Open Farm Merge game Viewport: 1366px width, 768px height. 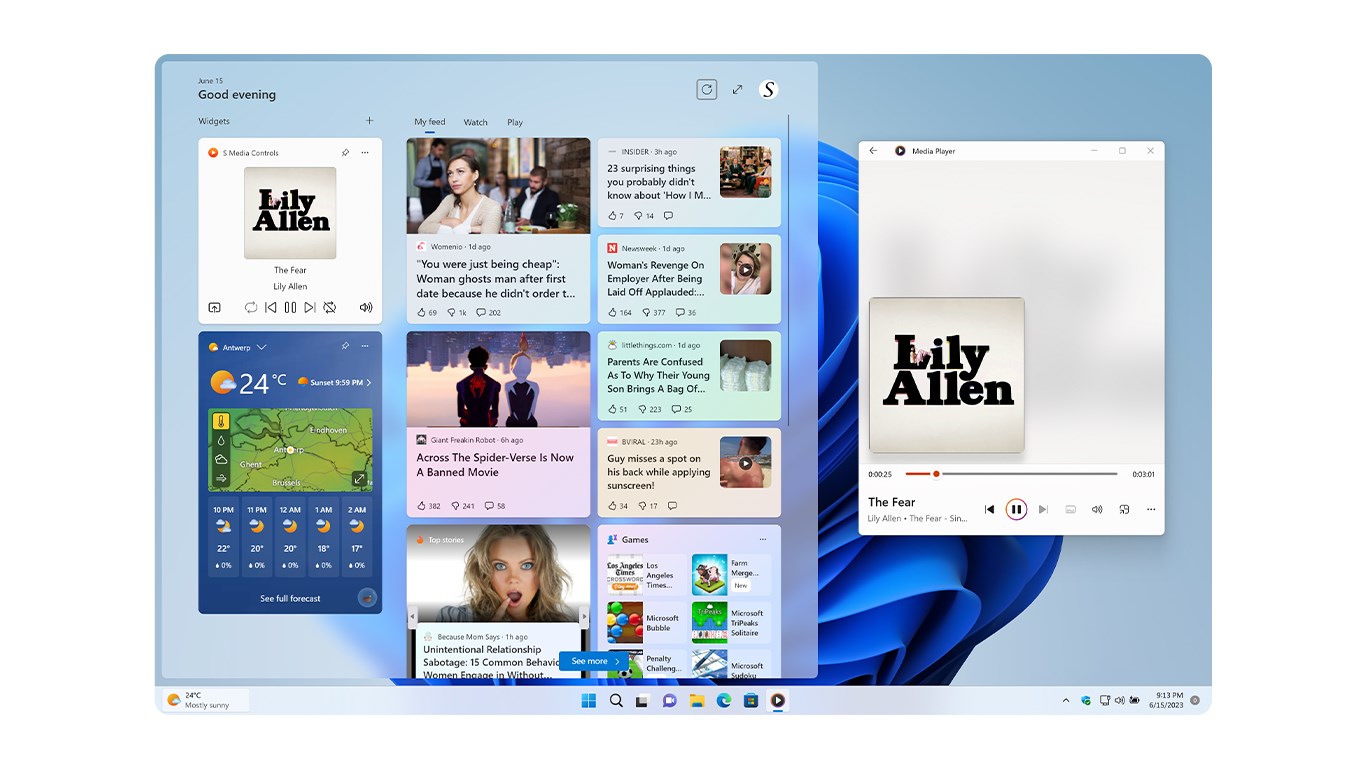[x=731, y=575]
